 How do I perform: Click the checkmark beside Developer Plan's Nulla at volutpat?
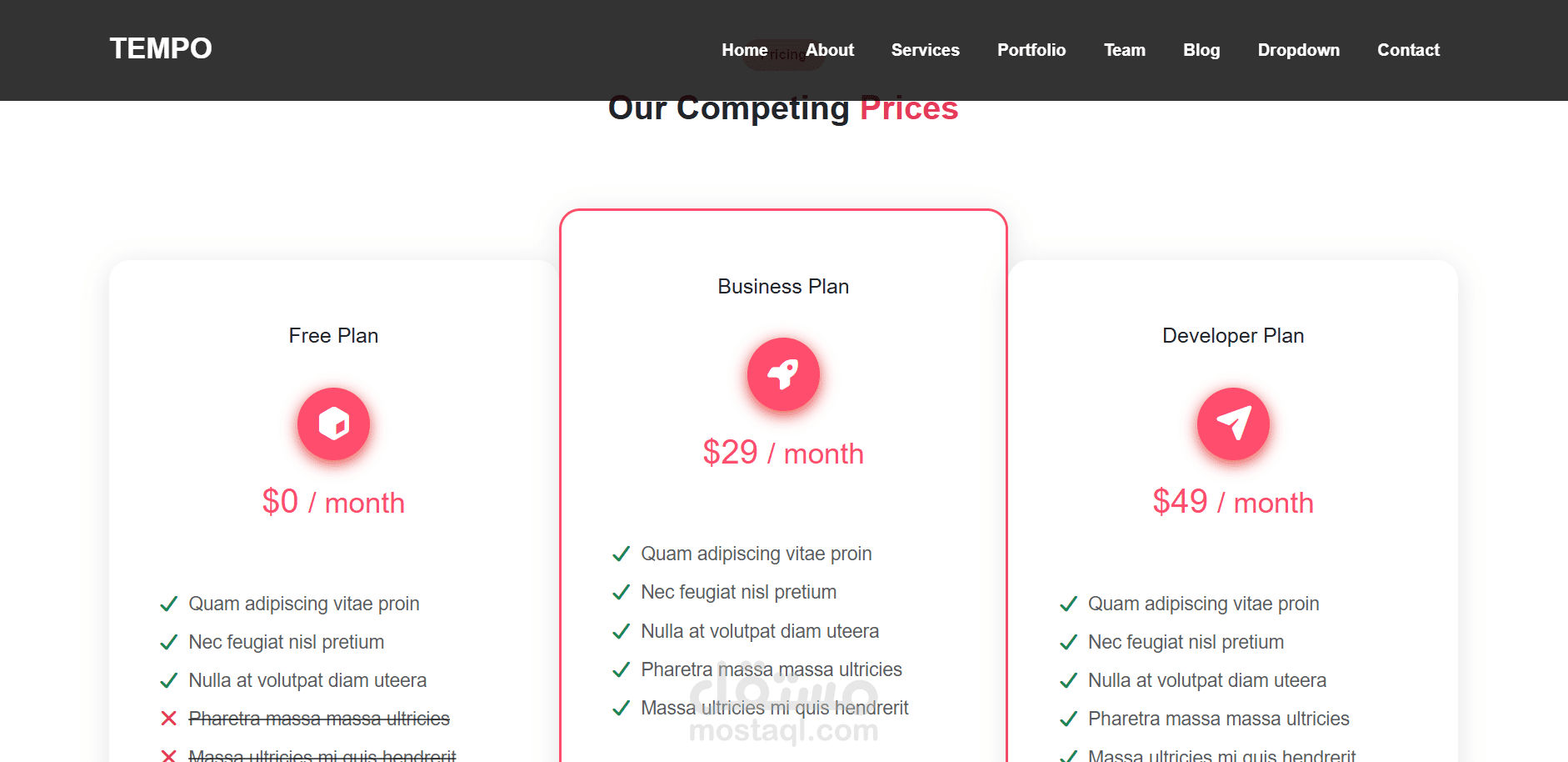1068,680
